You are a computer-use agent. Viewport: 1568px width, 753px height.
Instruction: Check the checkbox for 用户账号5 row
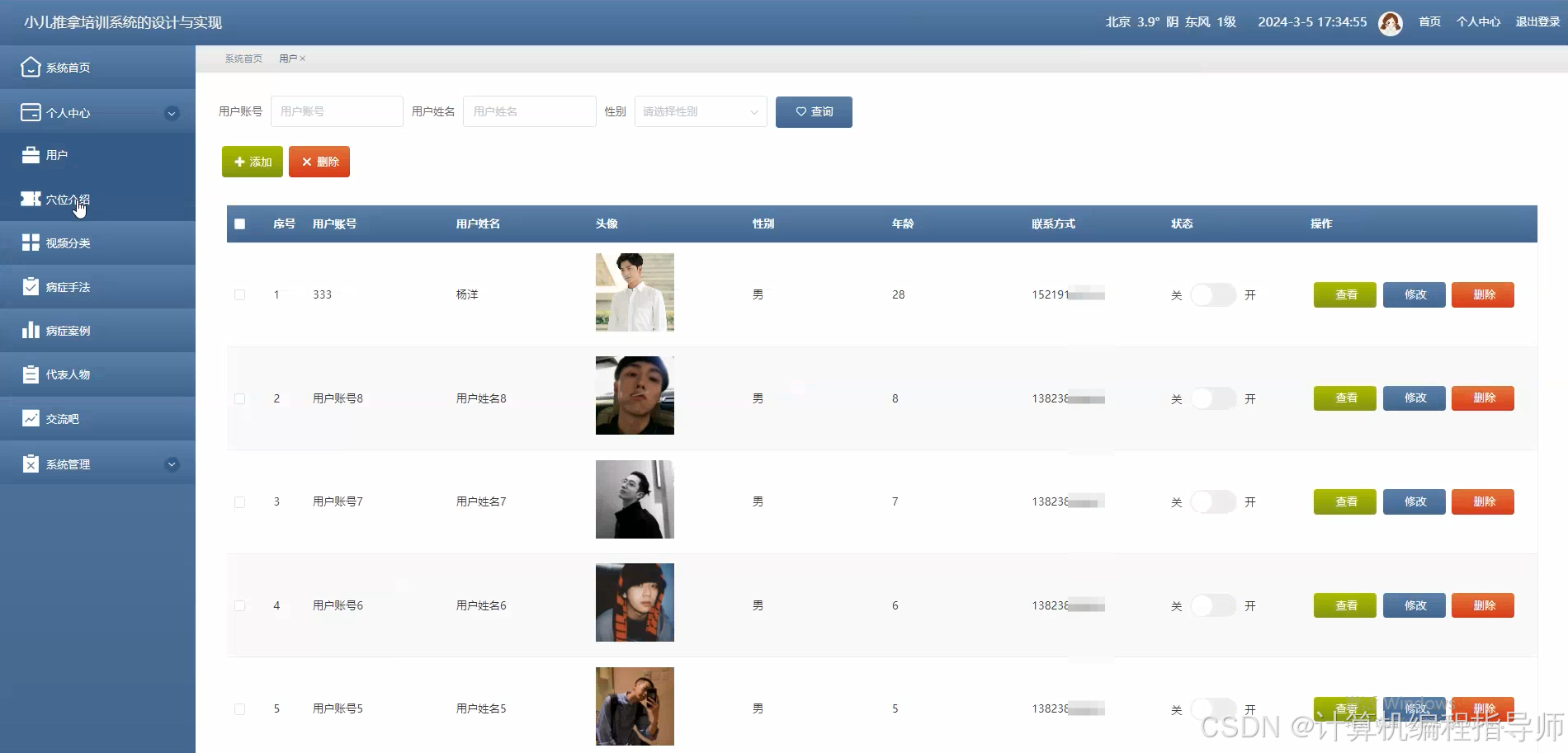pos(240,708)
